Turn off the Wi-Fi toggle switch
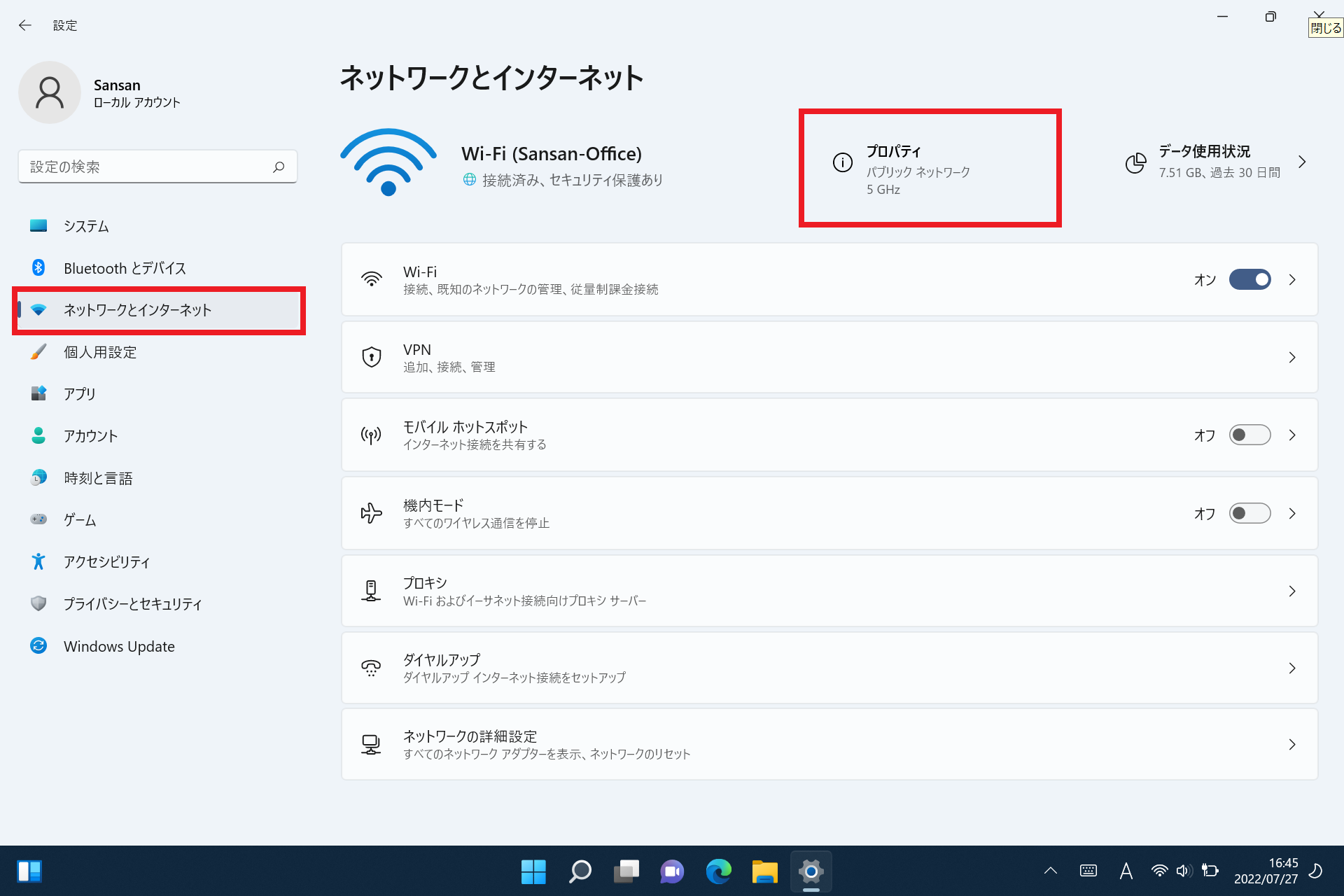 pyautogui.click(x=1250, y=279)
